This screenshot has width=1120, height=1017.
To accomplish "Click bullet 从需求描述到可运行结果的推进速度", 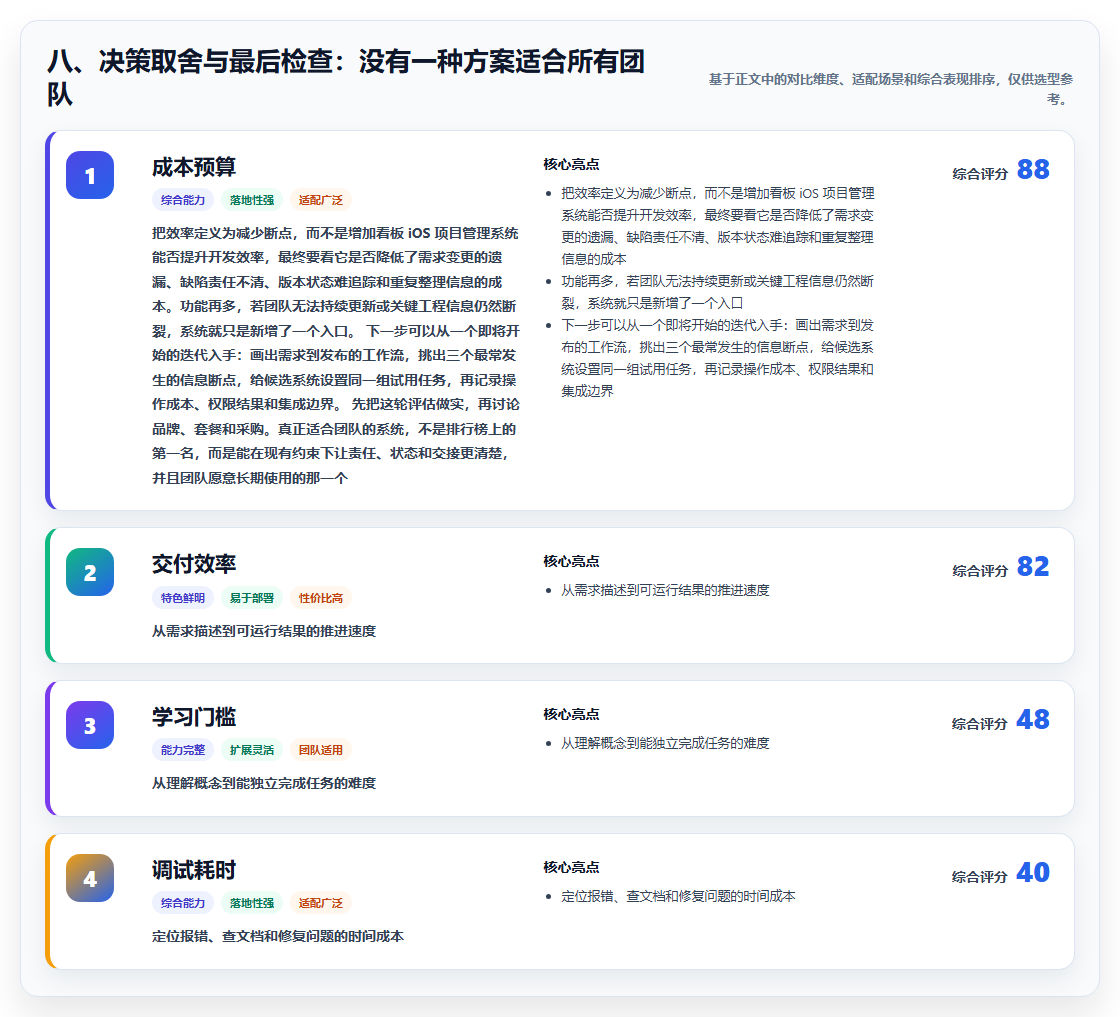I will [x=665, y=590].
